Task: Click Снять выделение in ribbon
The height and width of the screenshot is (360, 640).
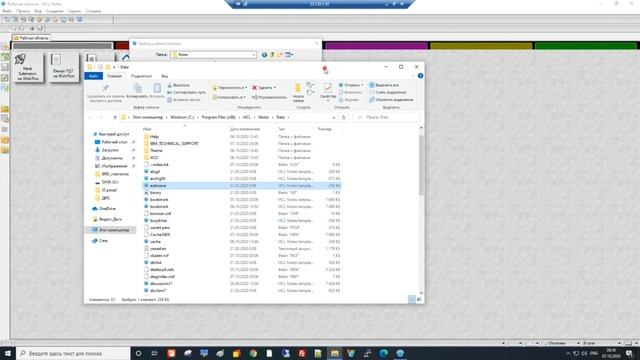Action: point(388,92)
